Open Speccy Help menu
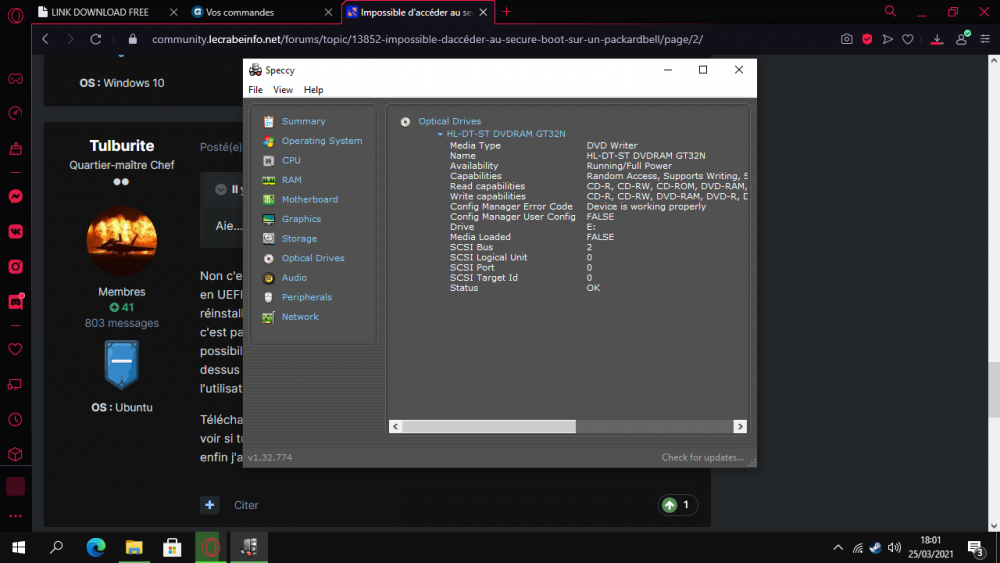1000x563 pixels. pos(313,90)
